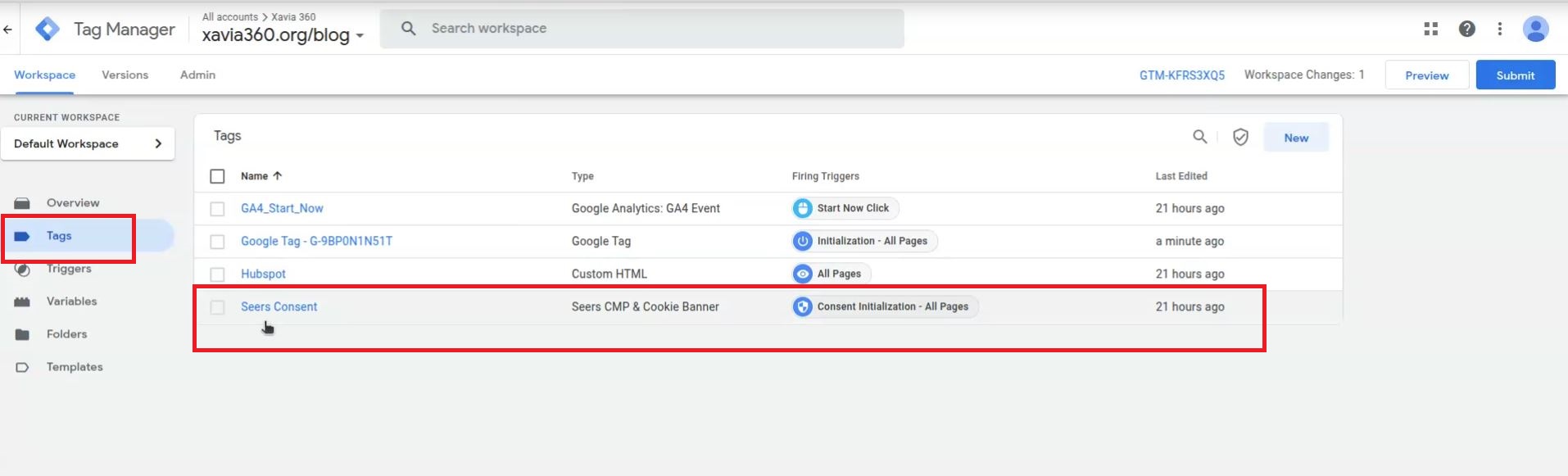Screen dimensions: 1568x476
Task: Open the help question mark icon
Action: click(1467, 29)
